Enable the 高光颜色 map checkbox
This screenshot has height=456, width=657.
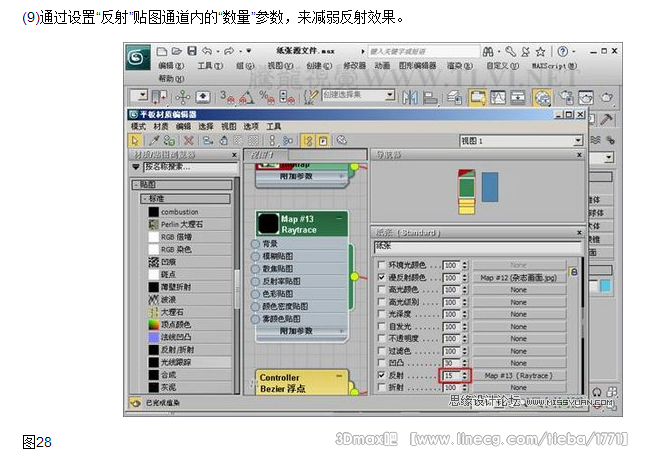pyautogui.click(x=381, y=289)
